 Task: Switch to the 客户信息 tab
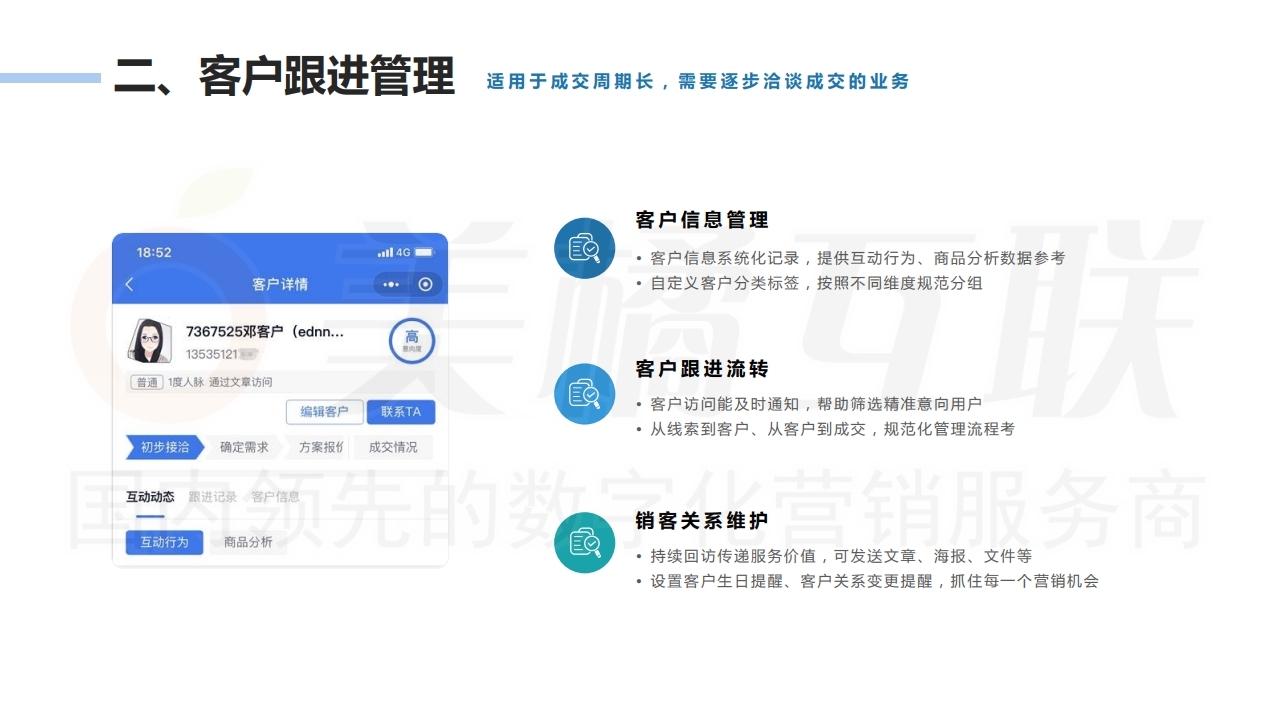point(275,497)
